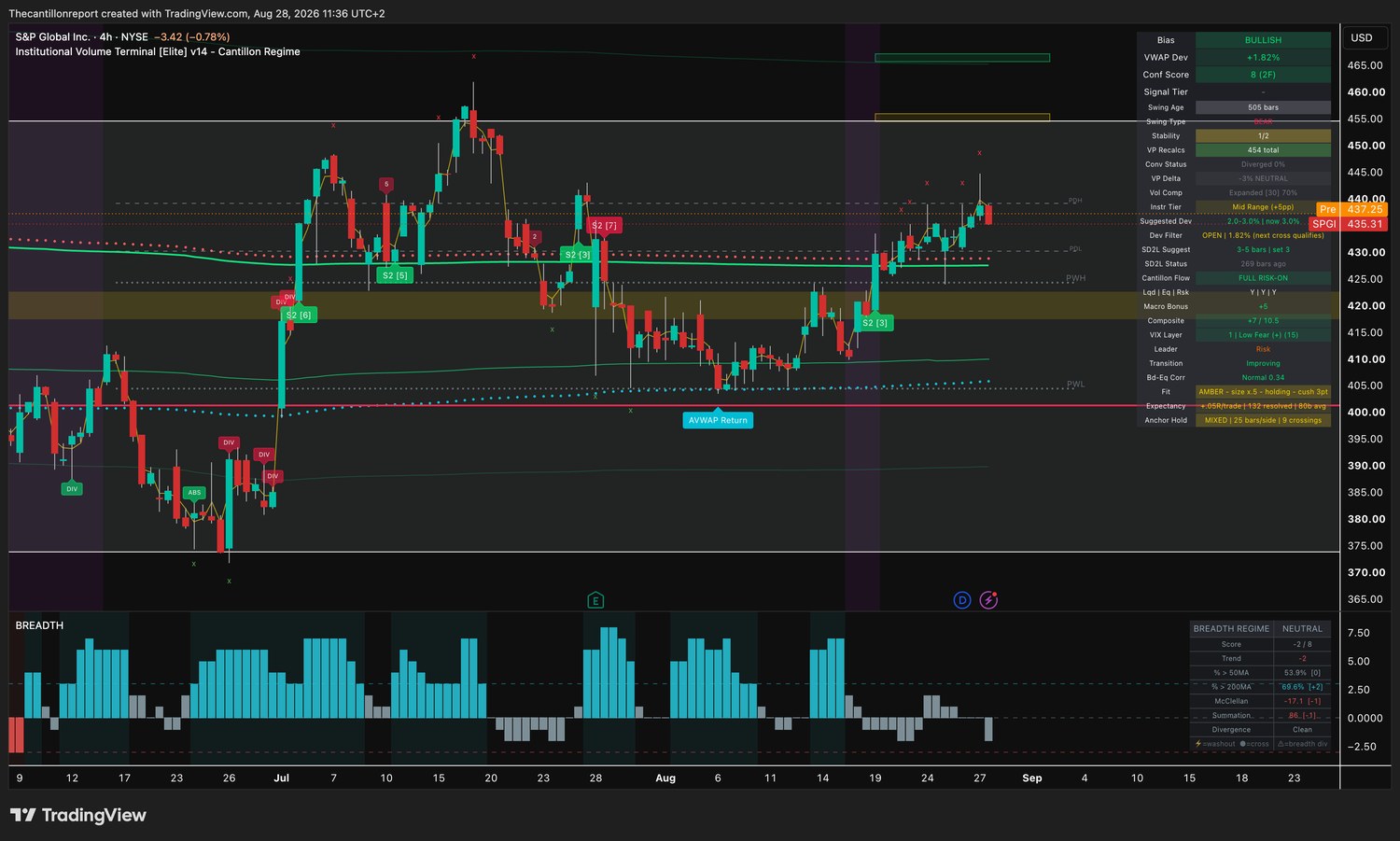Click the Sep label on time axis
The height and width of the screenshot is (841, 1400).
[1032, 778]
